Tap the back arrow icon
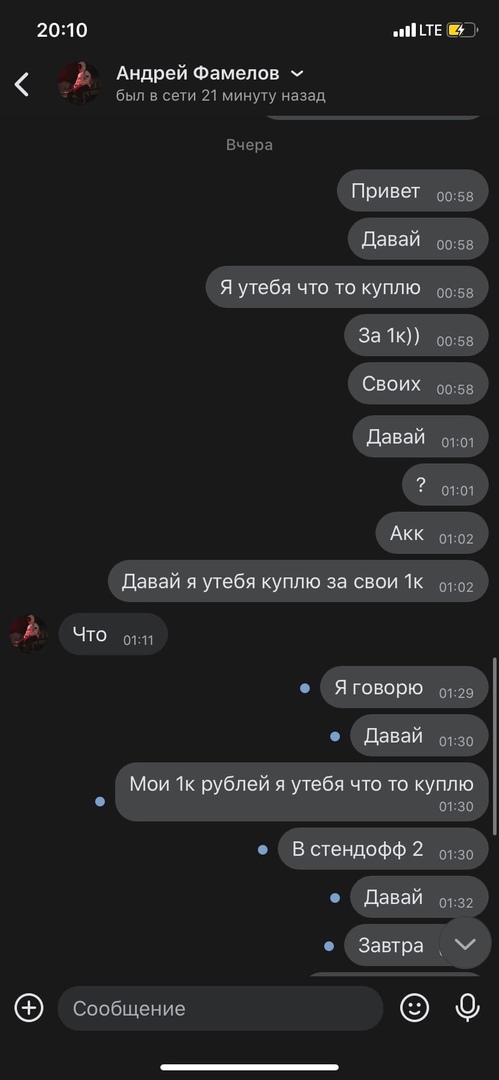The height and width of the screenshot is (1080, 499). 22,84
